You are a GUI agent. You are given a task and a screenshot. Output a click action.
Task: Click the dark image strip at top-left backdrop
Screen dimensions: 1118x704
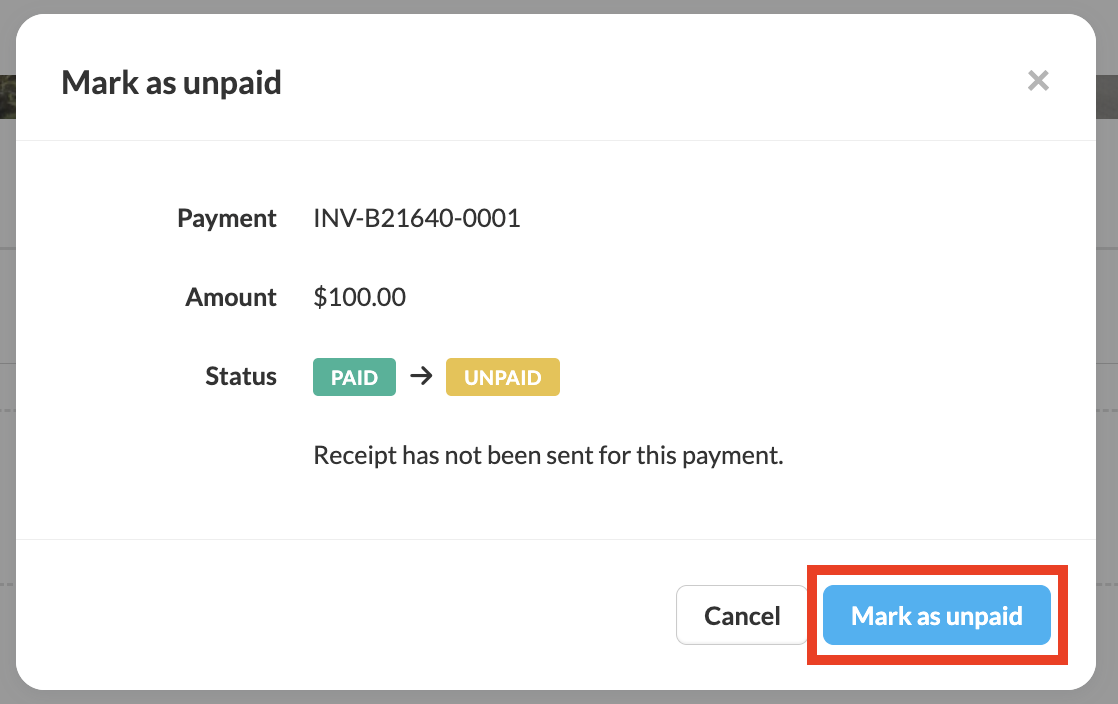pos(7,96)
